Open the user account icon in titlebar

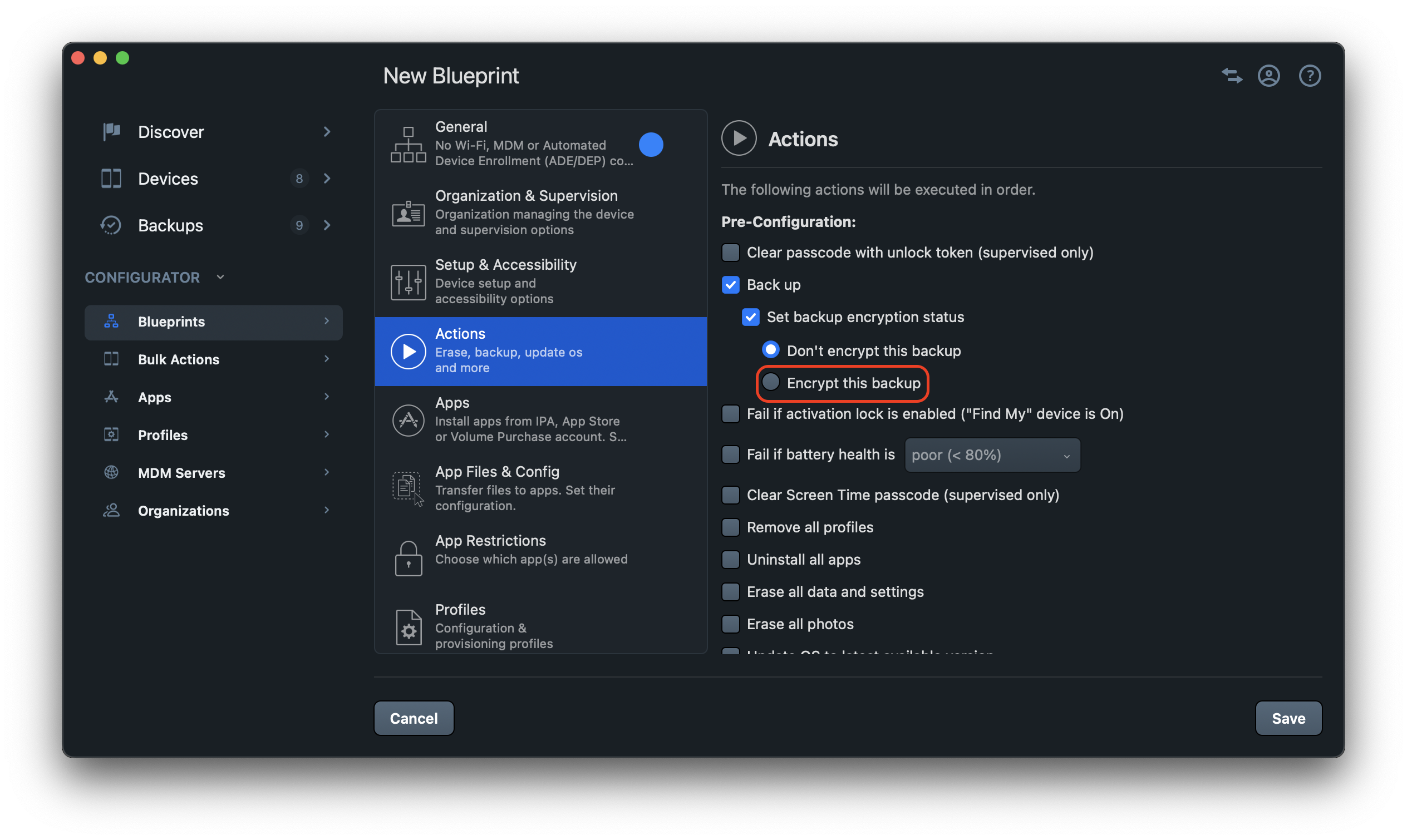(x=1270, y=75)
